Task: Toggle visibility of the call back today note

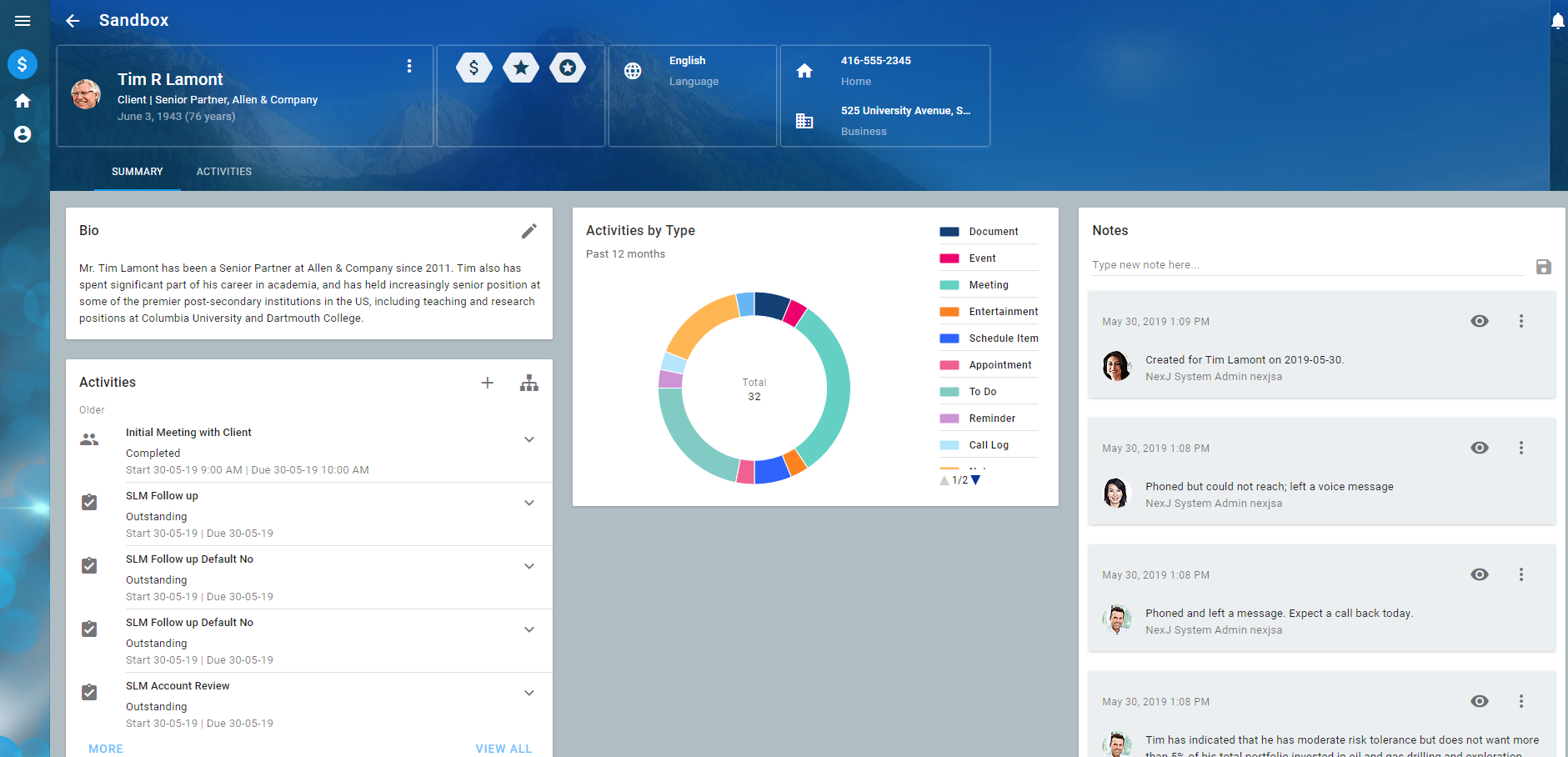Action: click(x=1479, y=574)
